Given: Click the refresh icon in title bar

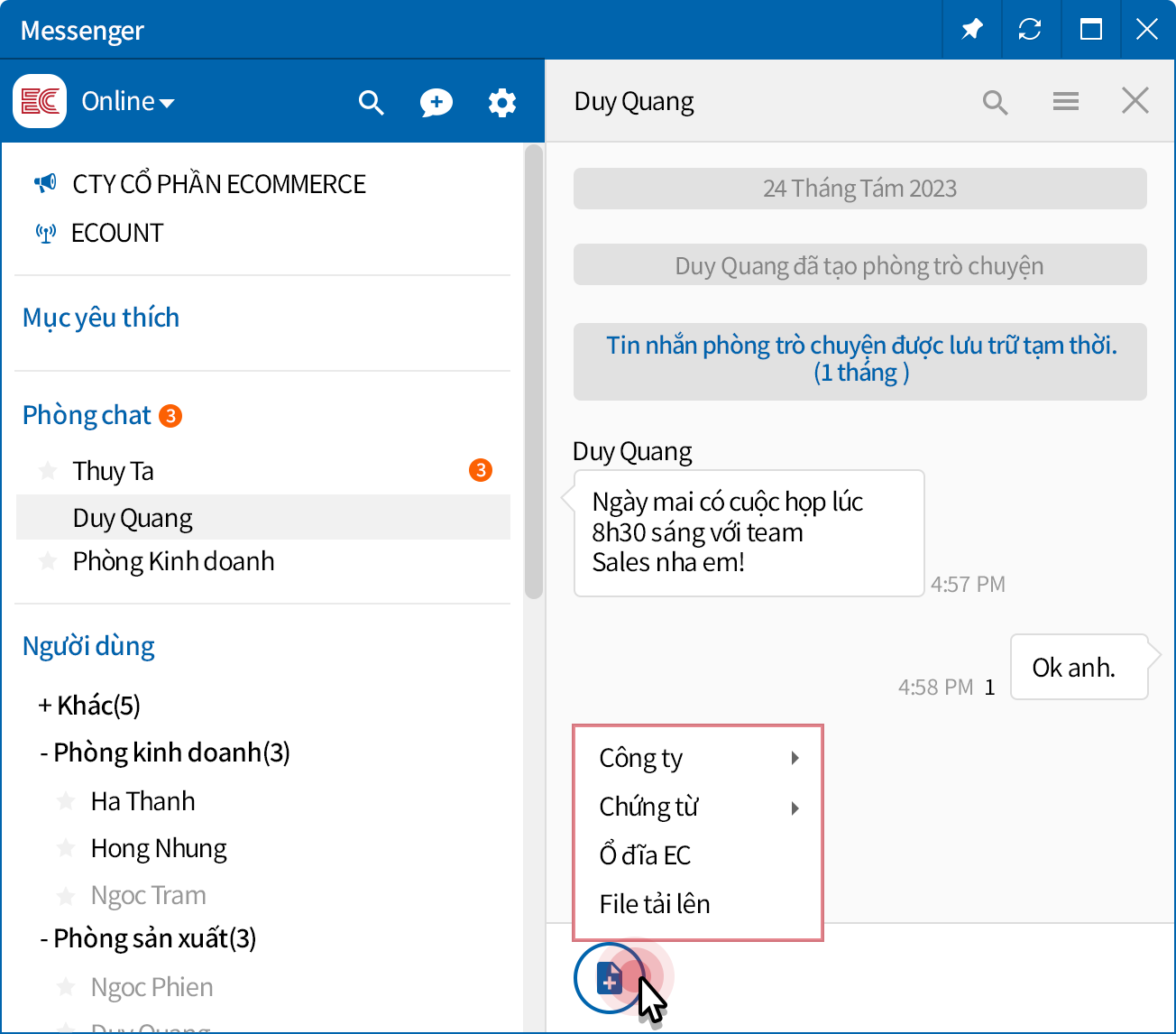Looking at the screenshot, I should [1030, 30].
